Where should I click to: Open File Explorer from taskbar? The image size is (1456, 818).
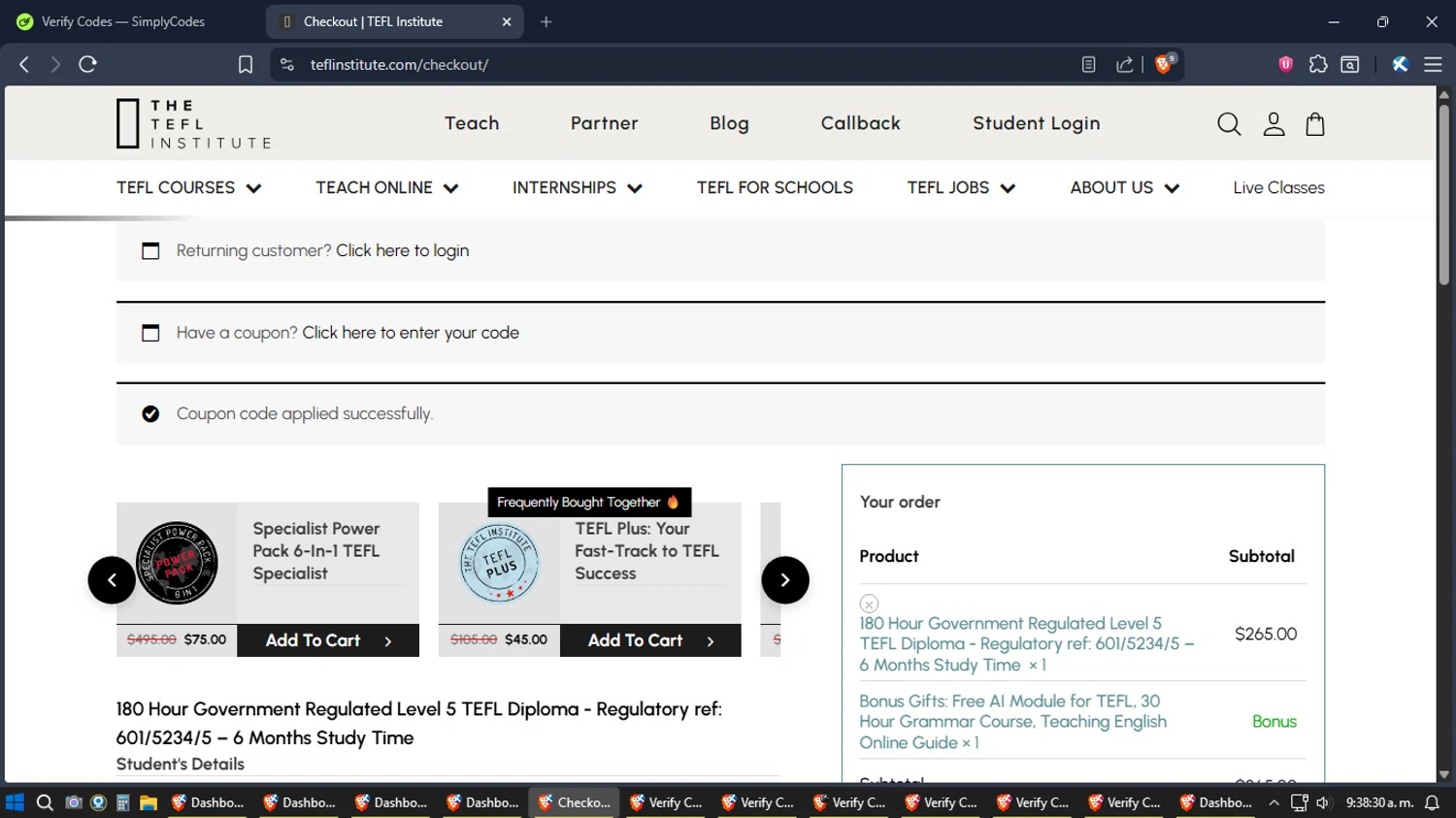(149, 802)
